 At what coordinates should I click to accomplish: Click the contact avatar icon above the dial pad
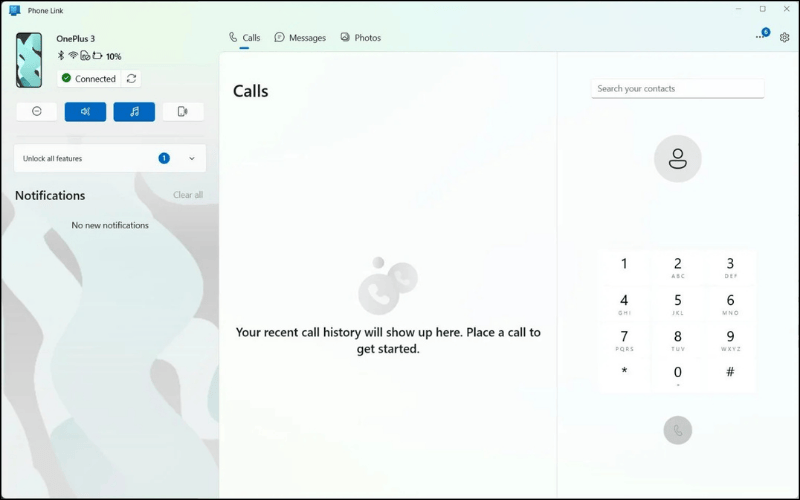(677, 159)
